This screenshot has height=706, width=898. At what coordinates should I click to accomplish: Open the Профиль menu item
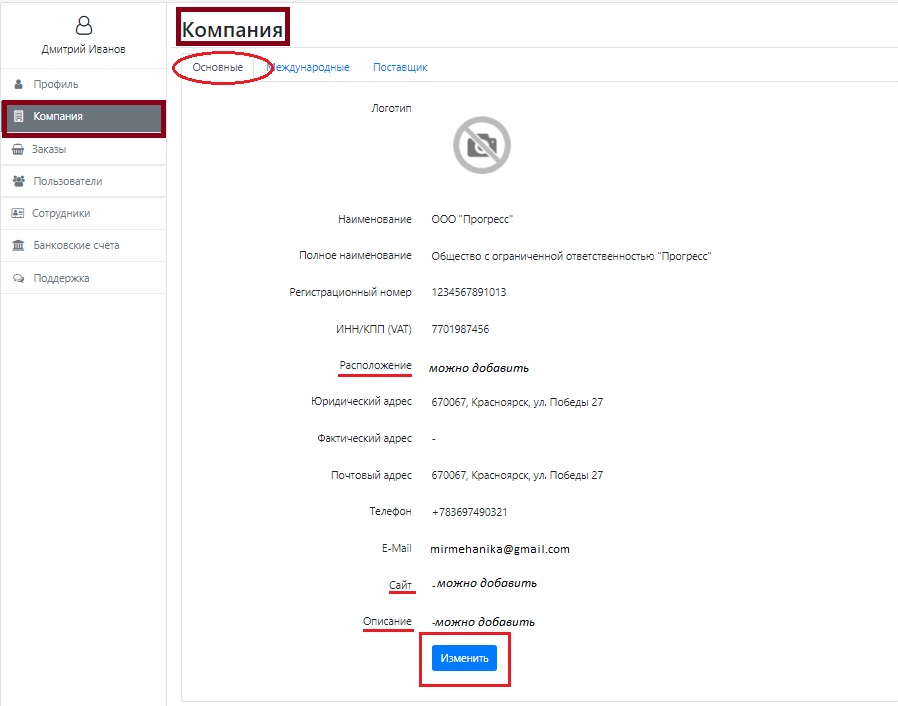[84, 84]
